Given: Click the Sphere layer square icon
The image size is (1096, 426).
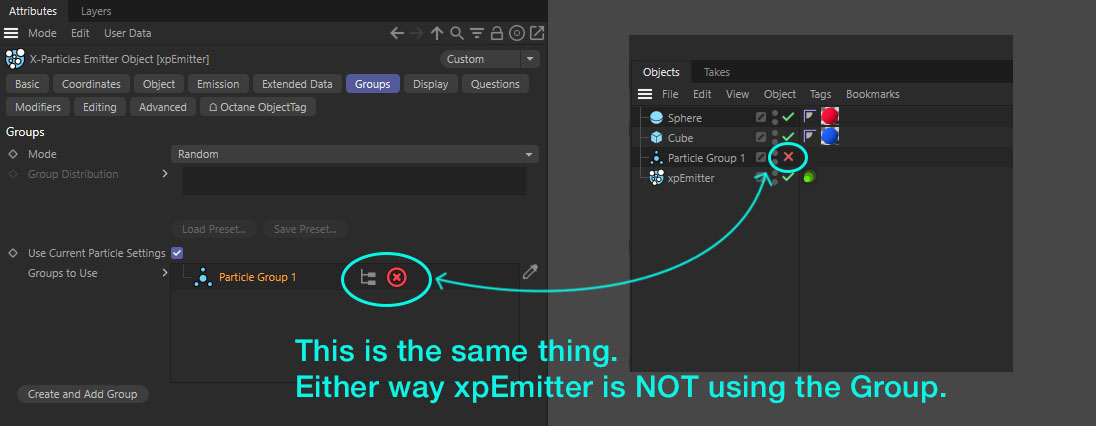Looking at the screenshot, I should click(760, 118).
